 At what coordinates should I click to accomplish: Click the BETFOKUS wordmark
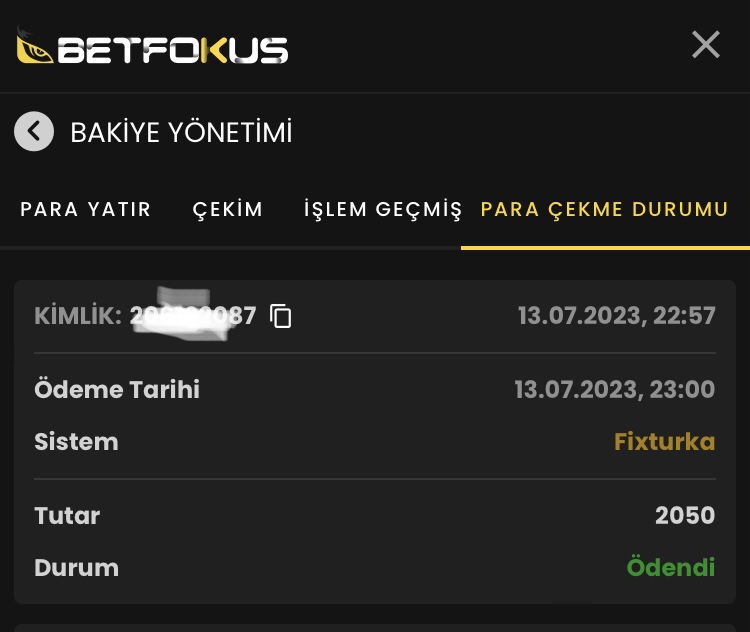tap(173, 51)
